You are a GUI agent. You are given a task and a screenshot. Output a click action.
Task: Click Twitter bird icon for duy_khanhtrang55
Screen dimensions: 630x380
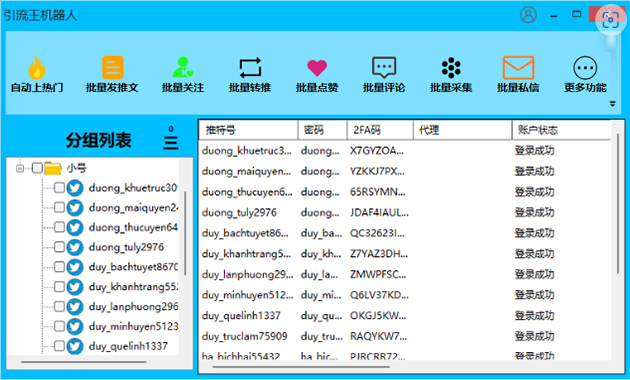75,286
